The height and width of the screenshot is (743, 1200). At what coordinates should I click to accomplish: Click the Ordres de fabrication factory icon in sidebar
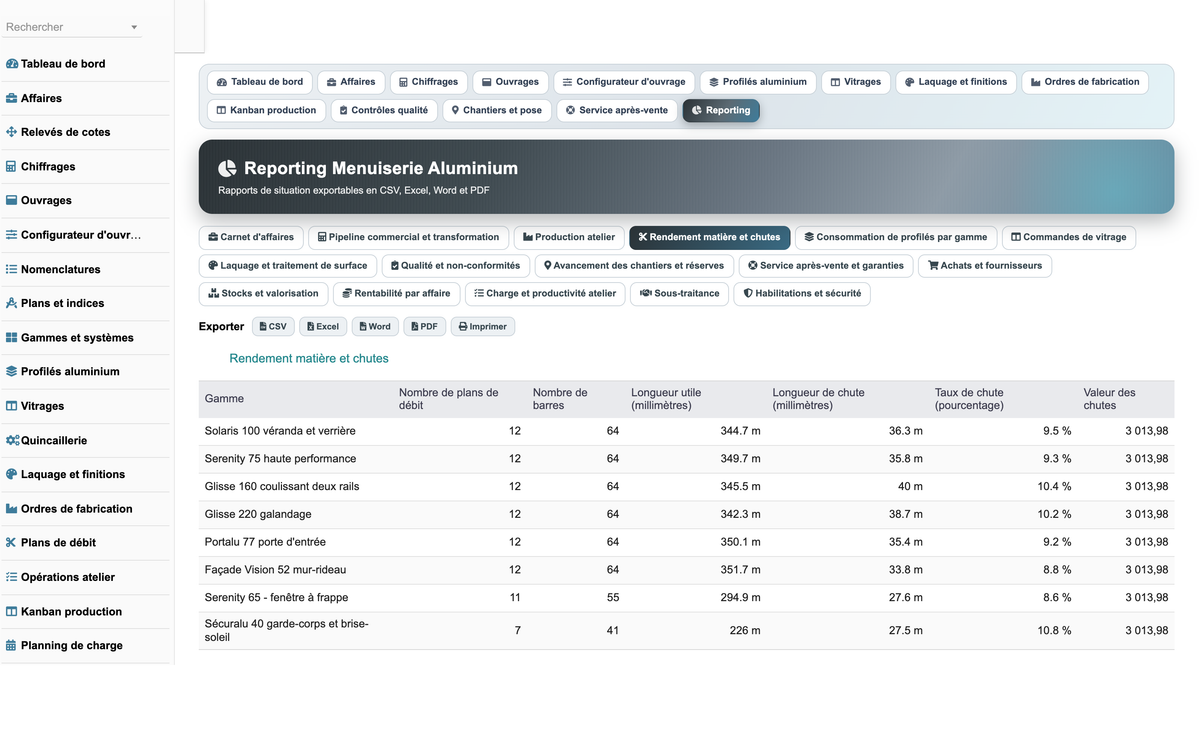(x=12, y=508)
